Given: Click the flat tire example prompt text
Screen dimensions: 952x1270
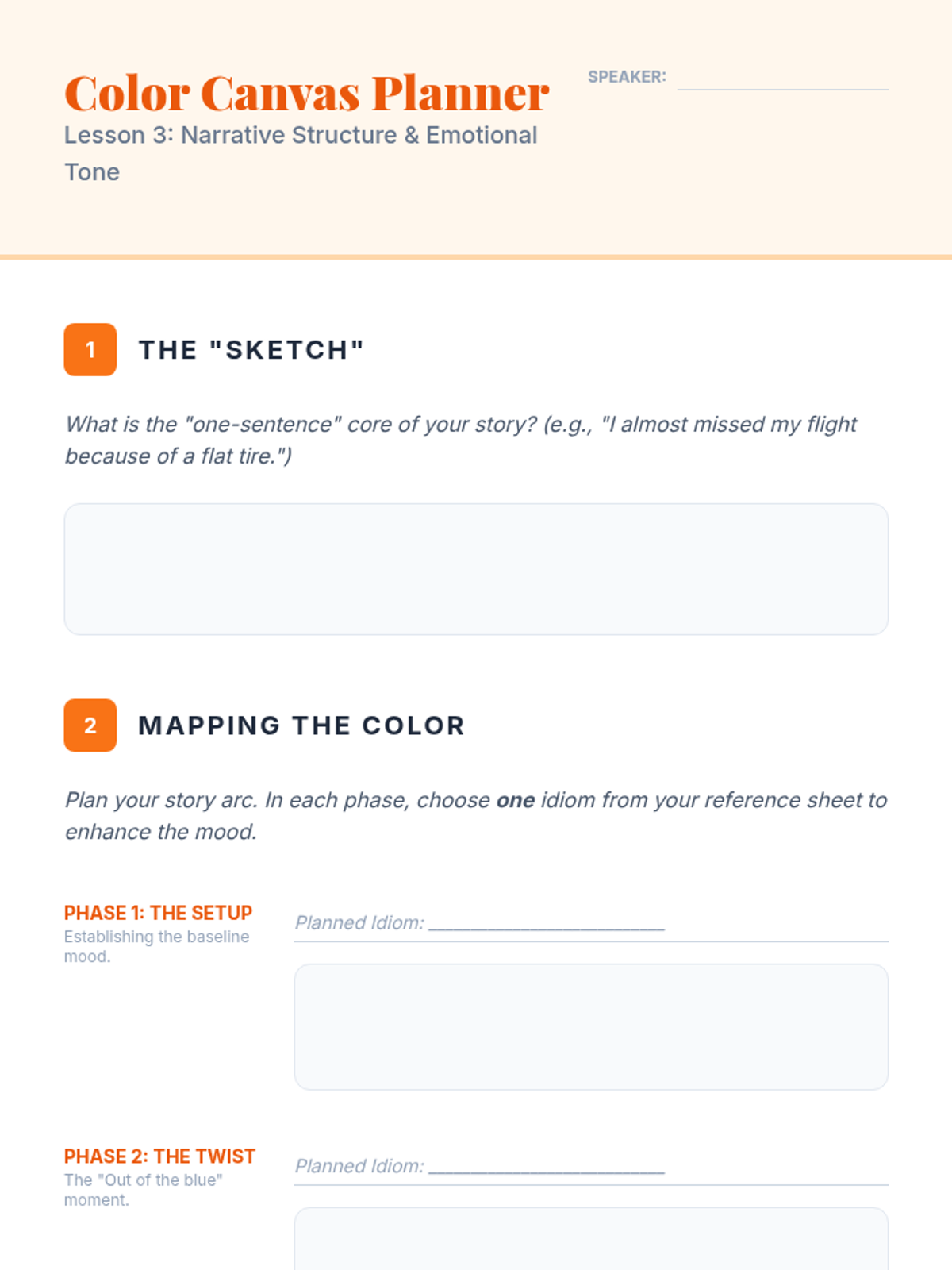Looking at the screenshot, I should click(x=460, y=440).
